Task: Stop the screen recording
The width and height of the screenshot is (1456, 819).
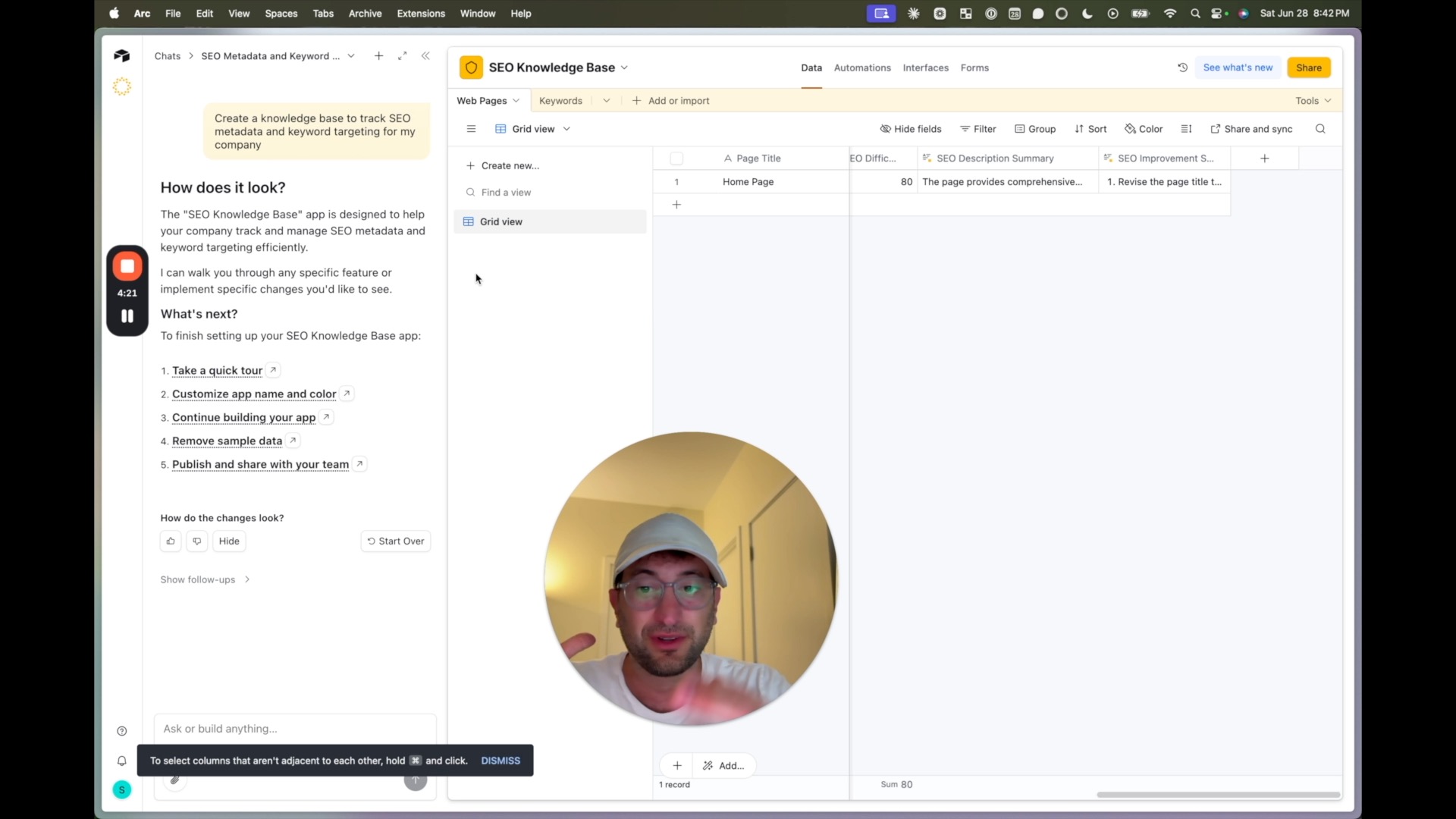Action: click(x=127, y=266)
